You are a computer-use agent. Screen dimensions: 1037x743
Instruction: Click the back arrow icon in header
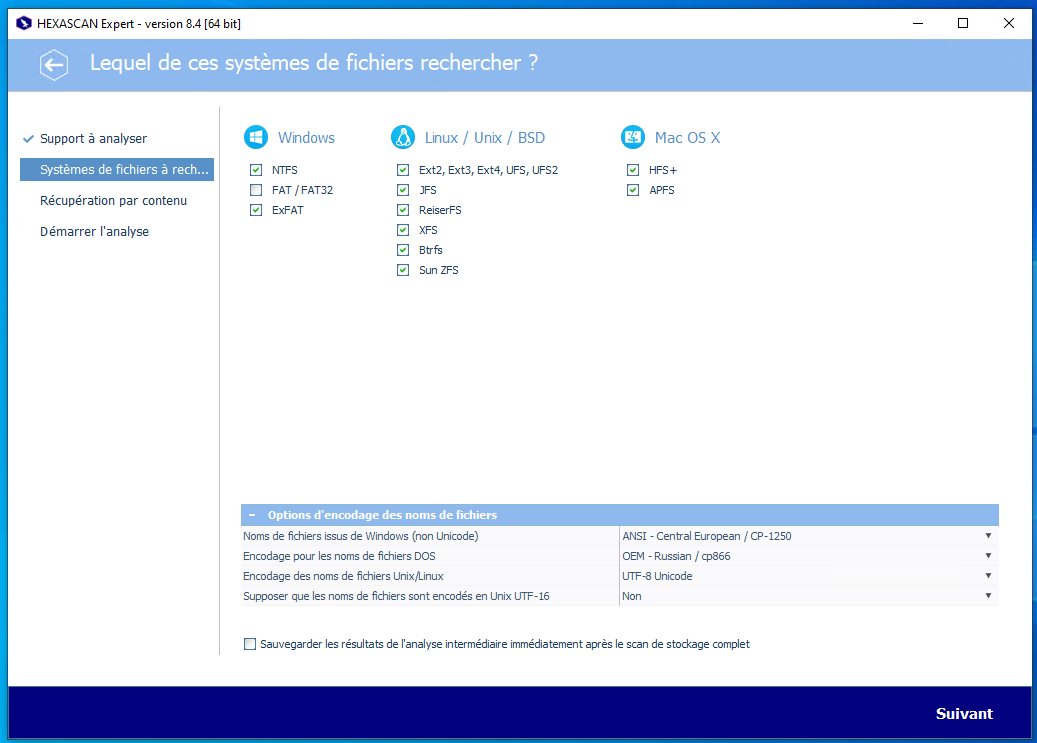54,65
